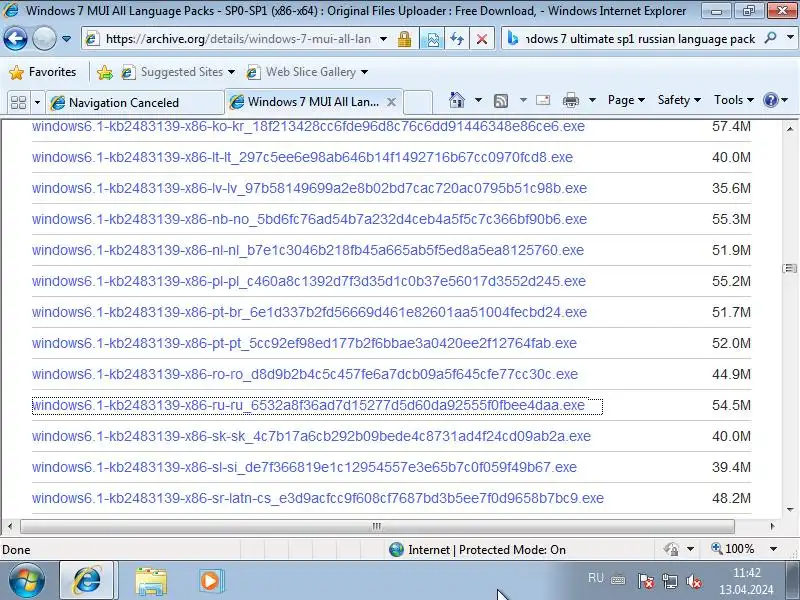
Task: Click the security lock icon in address bar
Action: pos(404,39)
